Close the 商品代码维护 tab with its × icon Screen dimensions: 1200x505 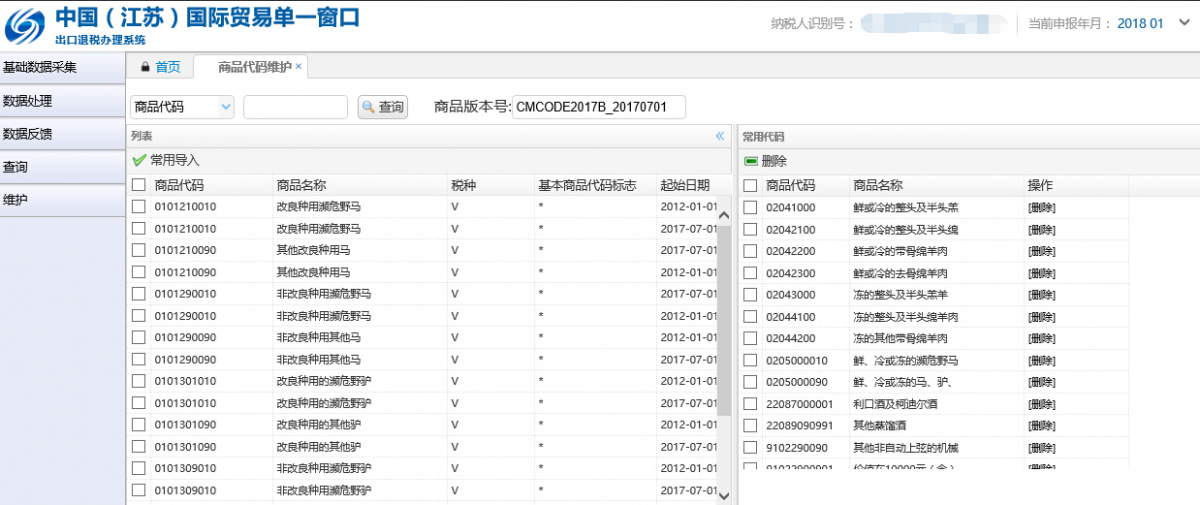click(299, 66)
